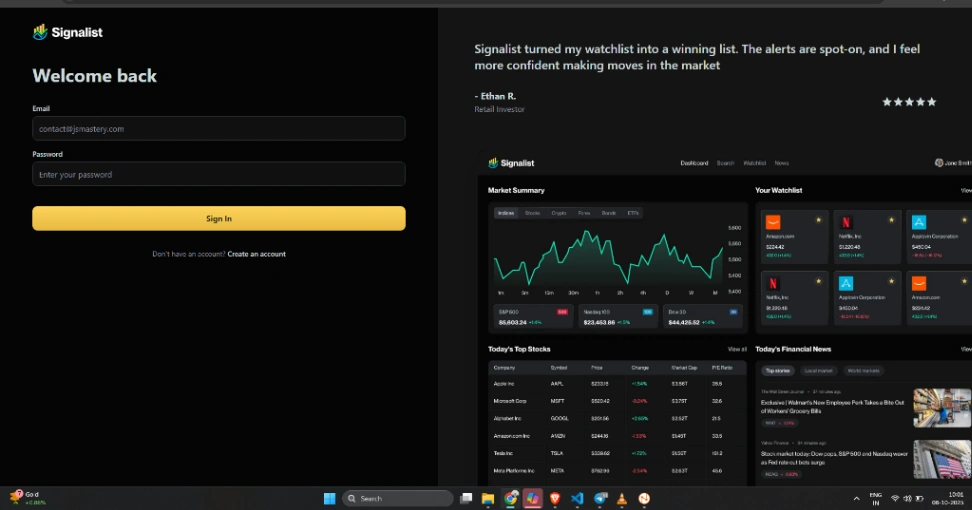
Task: Select Watchlist in the preview navigation bar
Action: tap(754, 163)
